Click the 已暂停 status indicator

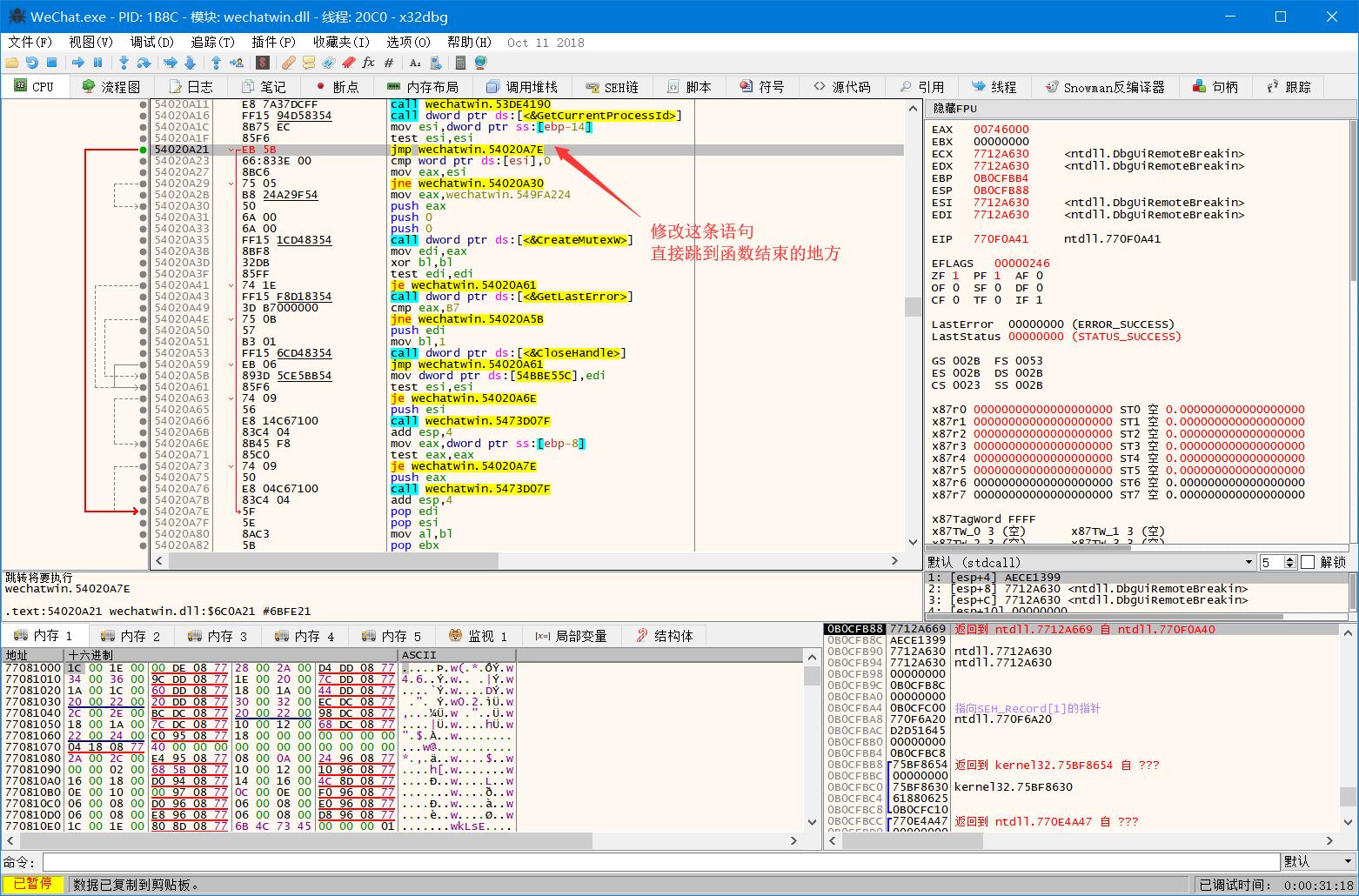(32, 885)
